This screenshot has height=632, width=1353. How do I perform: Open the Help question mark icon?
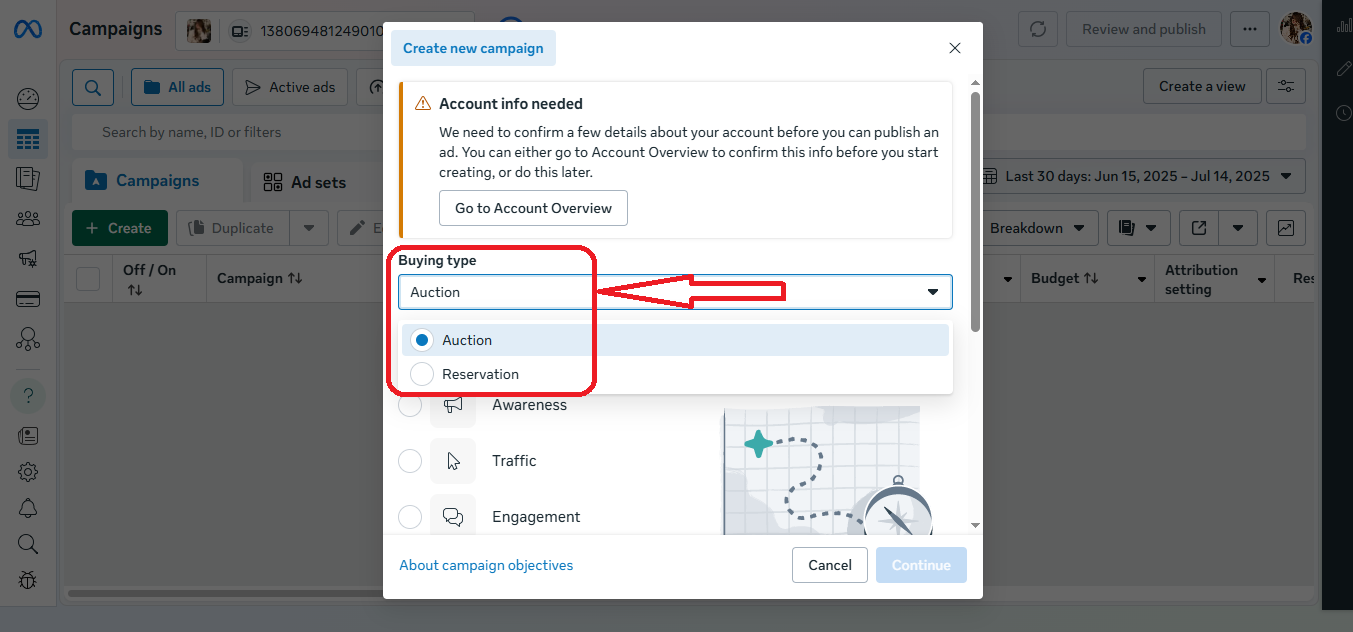28,396
